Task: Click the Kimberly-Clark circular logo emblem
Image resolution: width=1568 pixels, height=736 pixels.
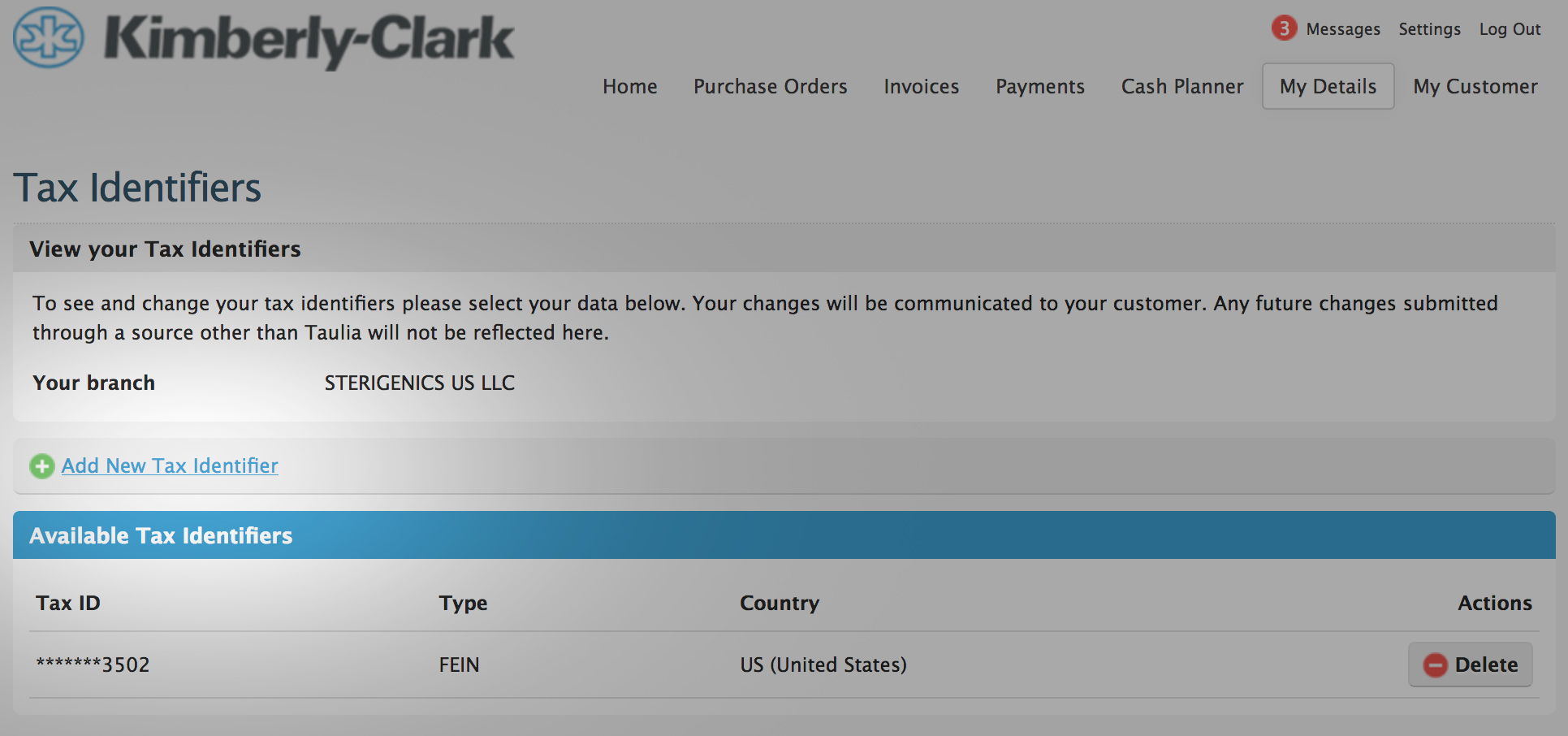Action: (x=49, y=37)
